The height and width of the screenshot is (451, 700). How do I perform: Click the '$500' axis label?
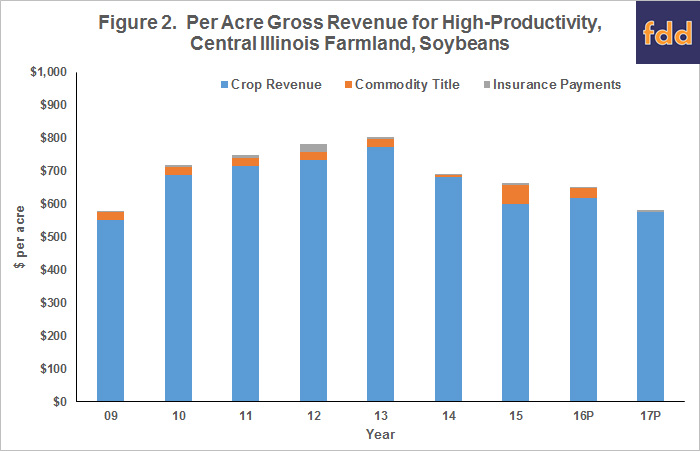click(x=53, y=237)
